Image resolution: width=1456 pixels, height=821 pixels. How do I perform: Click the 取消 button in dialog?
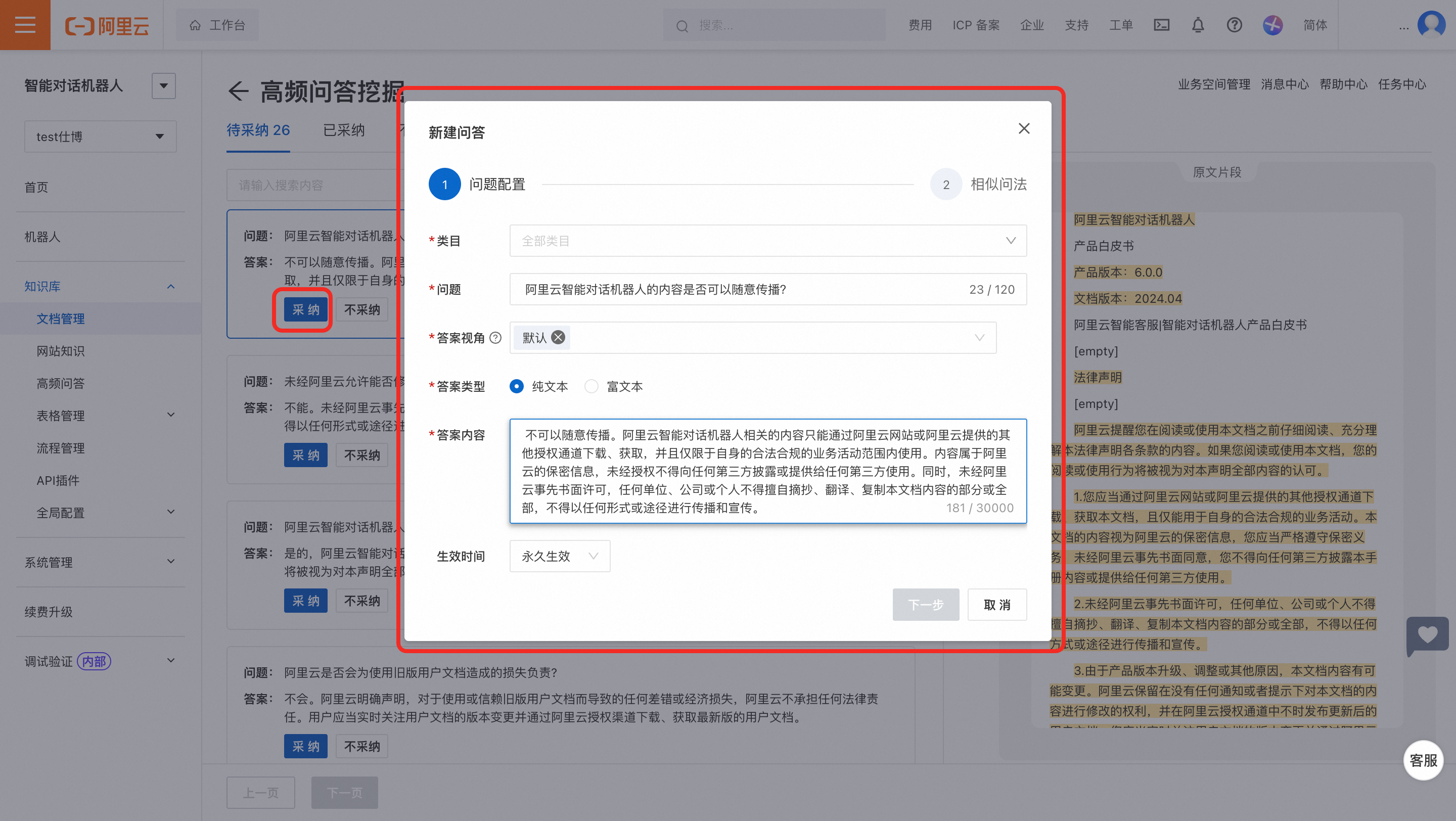click(x=996, y=605)
